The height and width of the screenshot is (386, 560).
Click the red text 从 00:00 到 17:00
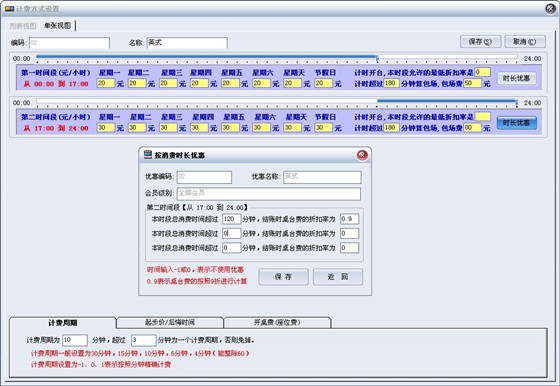[56, 84]
